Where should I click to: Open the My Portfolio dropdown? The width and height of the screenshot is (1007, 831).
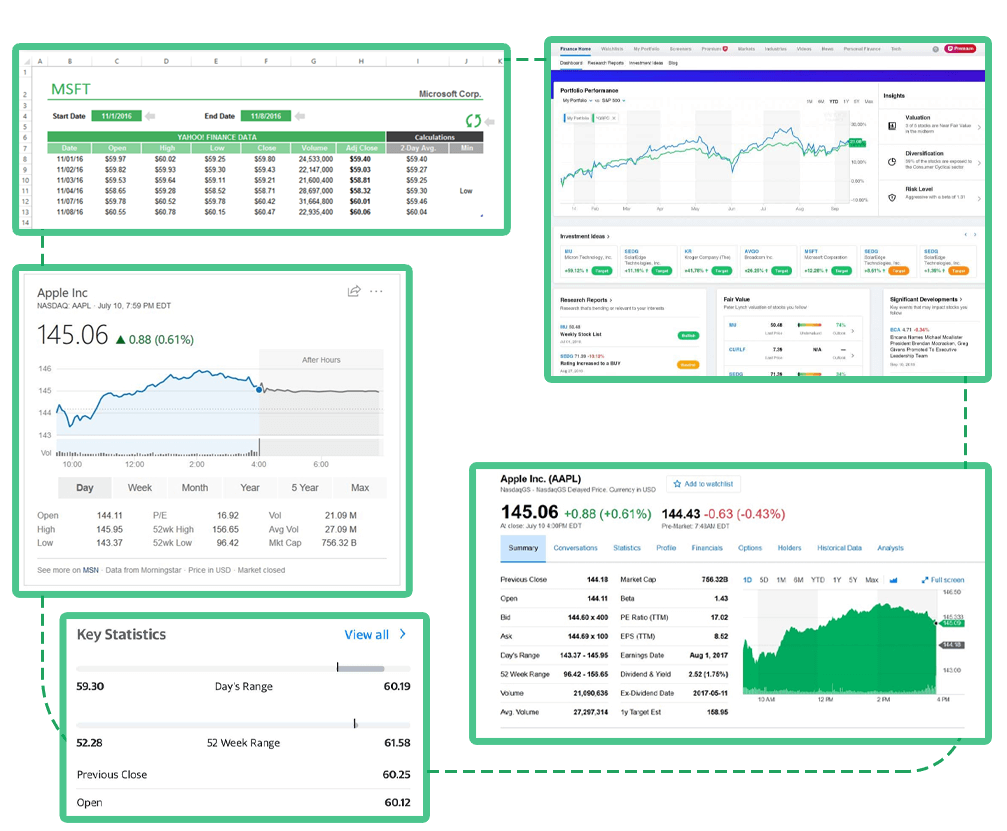(x=577, y=101)
